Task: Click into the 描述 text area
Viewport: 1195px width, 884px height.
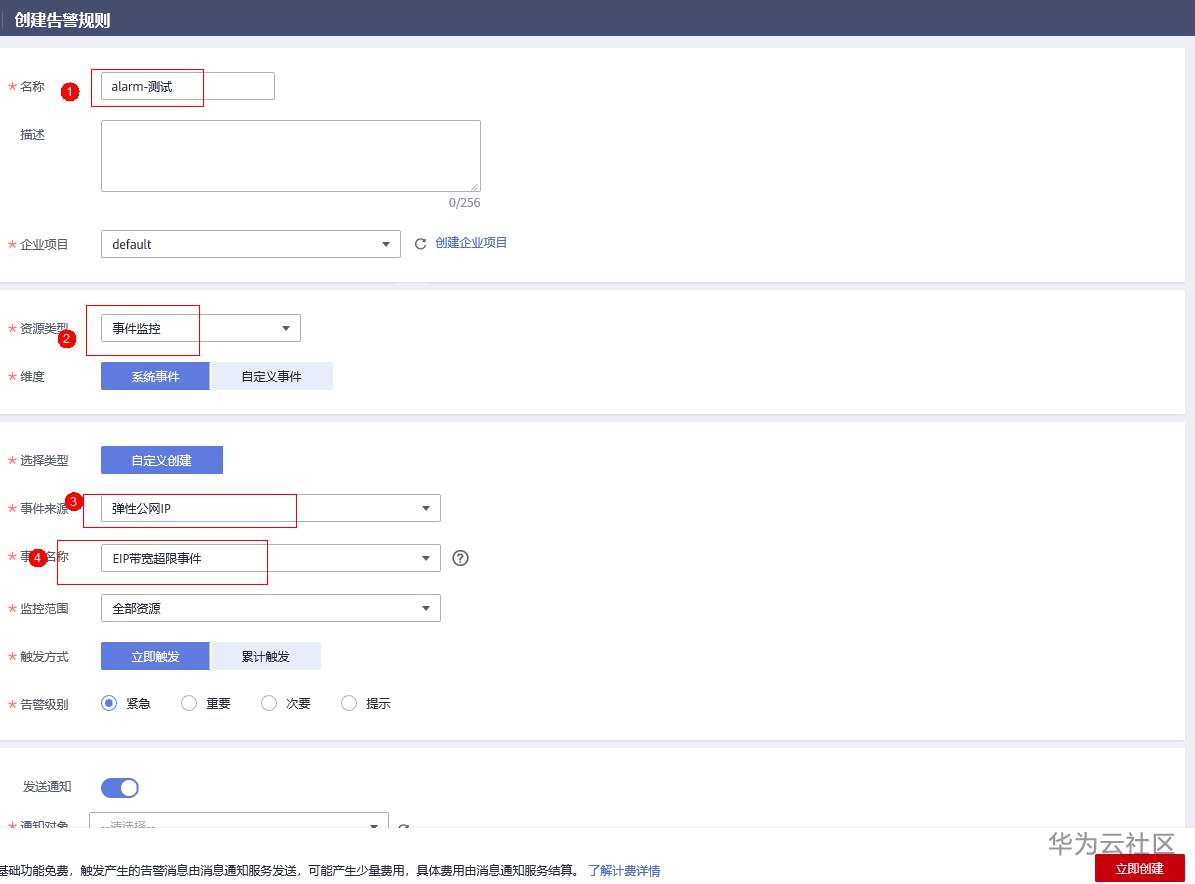Action: coord(290,156)
